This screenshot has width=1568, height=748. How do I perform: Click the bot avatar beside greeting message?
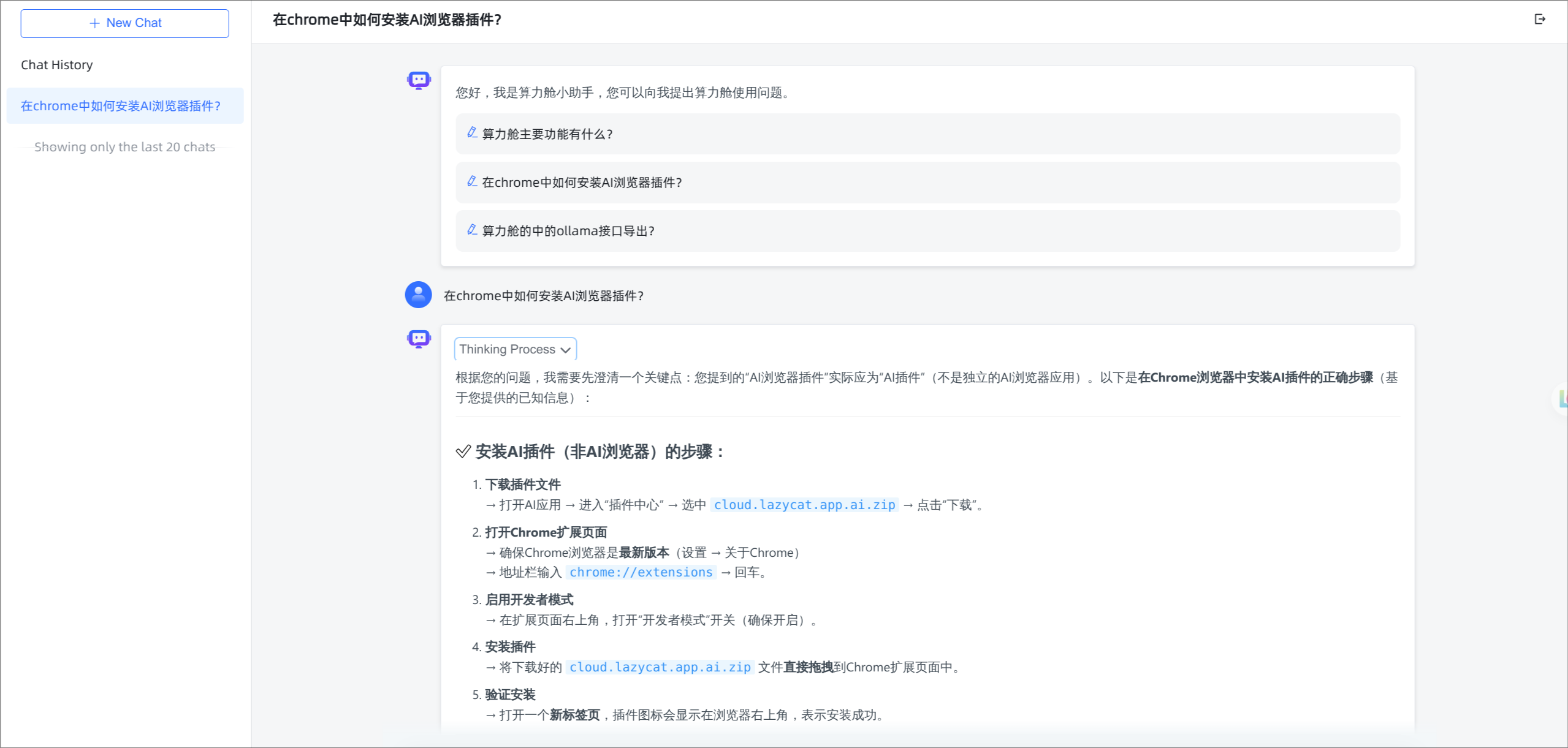(419, 80)
